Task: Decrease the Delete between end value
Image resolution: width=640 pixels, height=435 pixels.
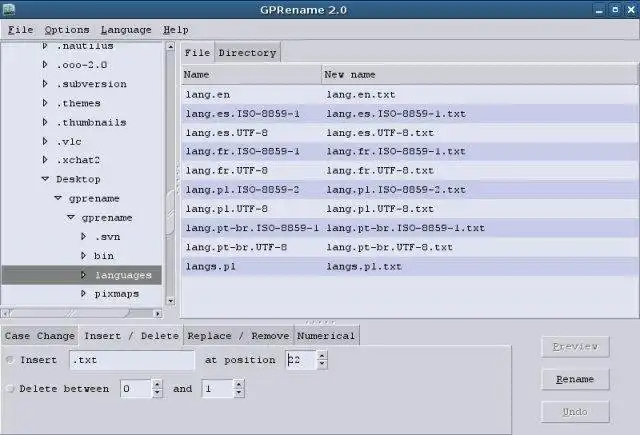Action: click(x=239, y=393)
